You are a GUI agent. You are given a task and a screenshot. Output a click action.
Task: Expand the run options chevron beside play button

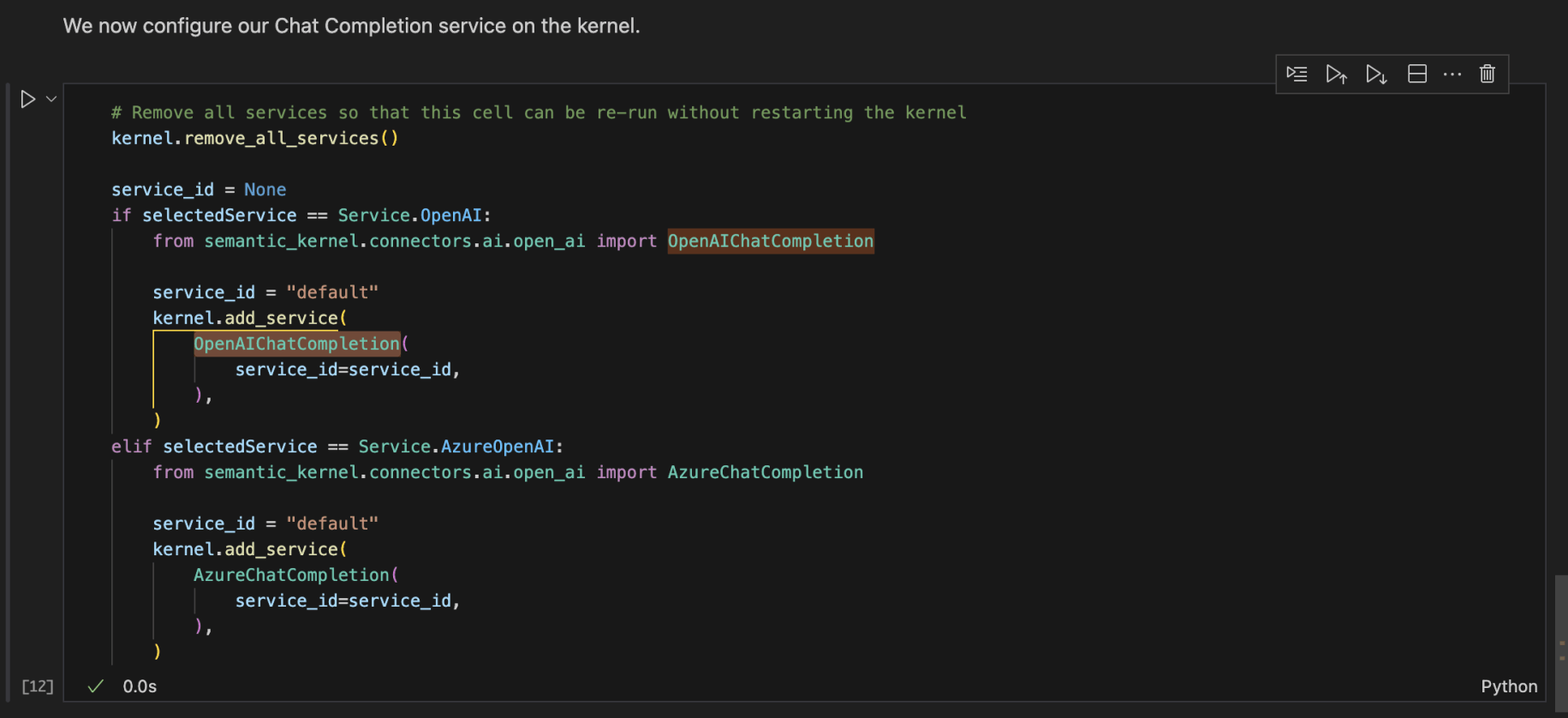(51, 99)
